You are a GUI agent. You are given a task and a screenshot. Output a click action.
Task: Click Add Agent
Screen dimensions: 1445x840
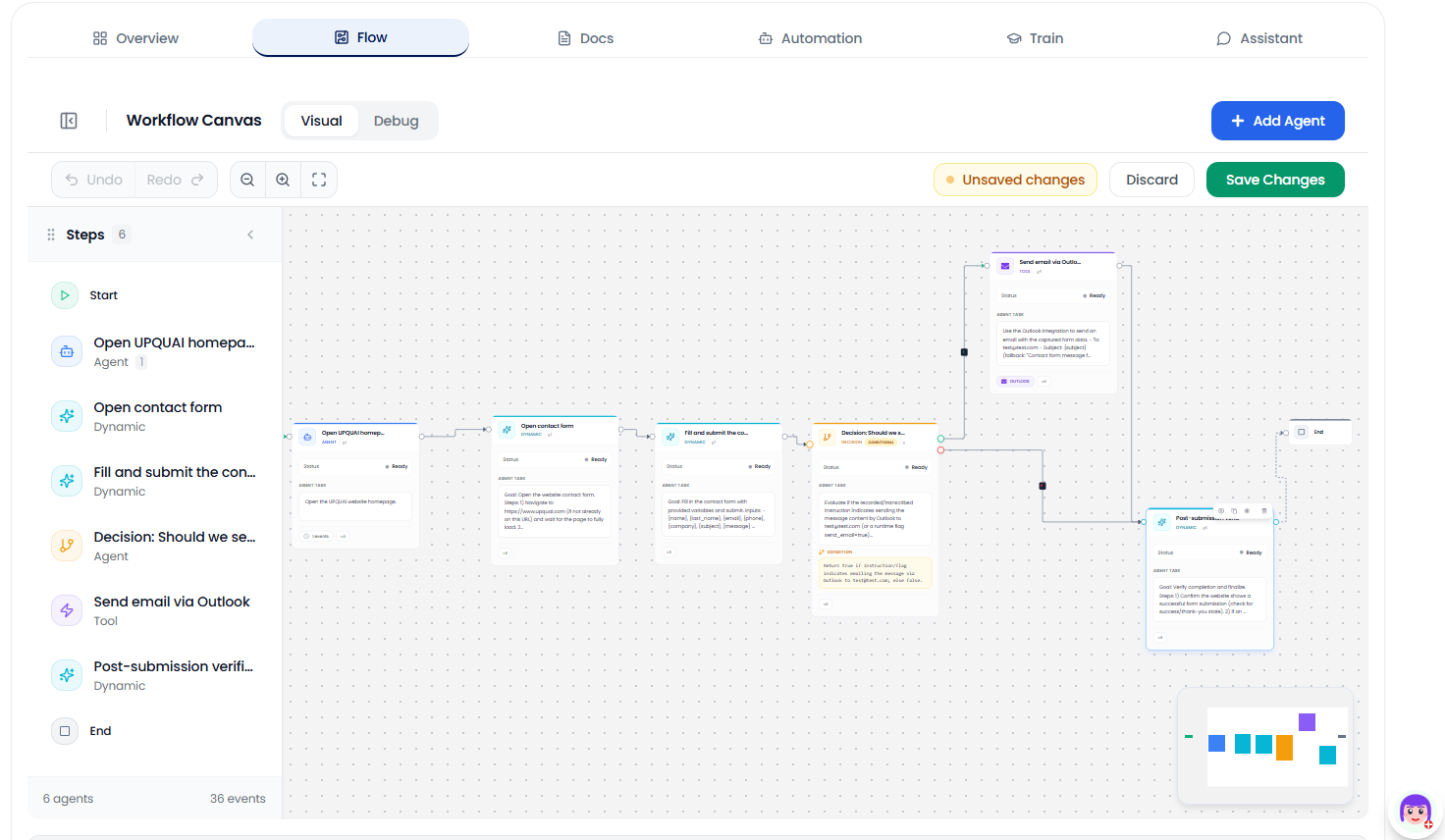1277,120
